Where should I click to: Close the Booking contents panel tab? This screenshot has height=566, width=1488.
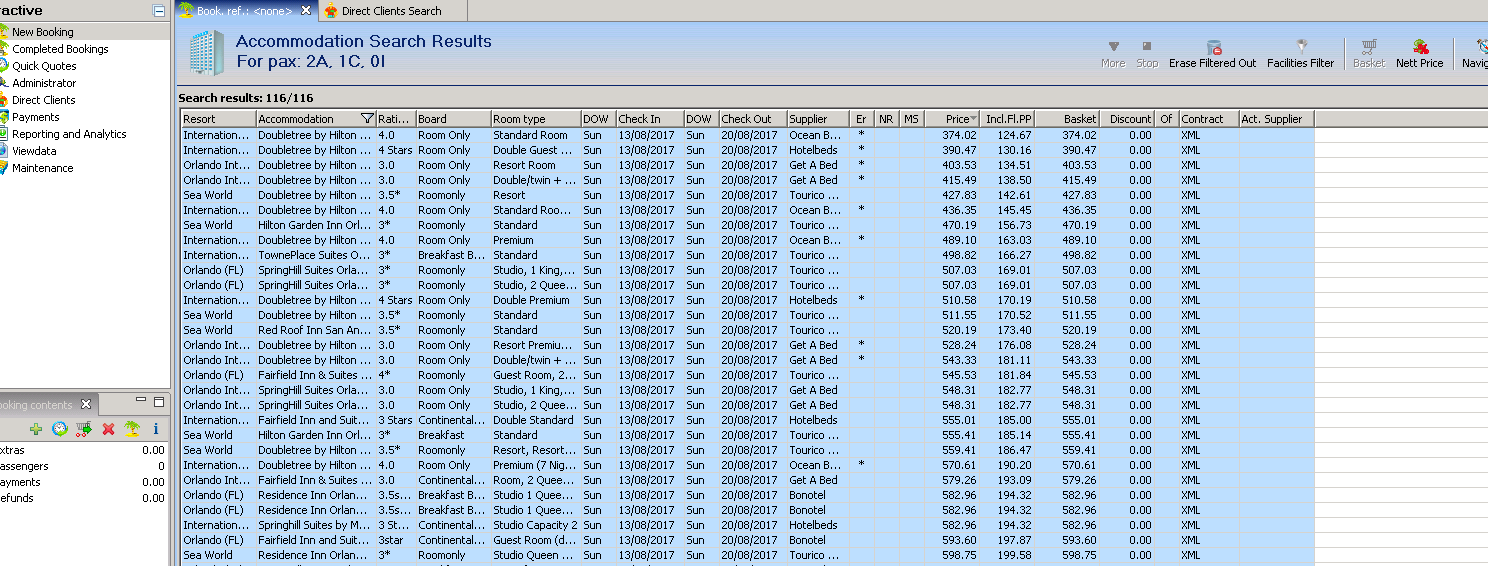pos(86,404)
